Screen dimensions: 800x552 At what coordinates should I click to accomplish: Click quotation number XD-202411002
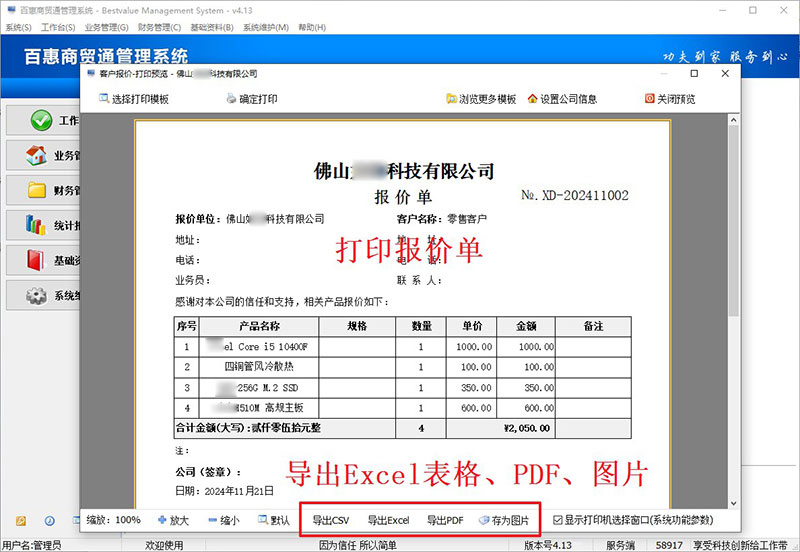pos(585,195)
